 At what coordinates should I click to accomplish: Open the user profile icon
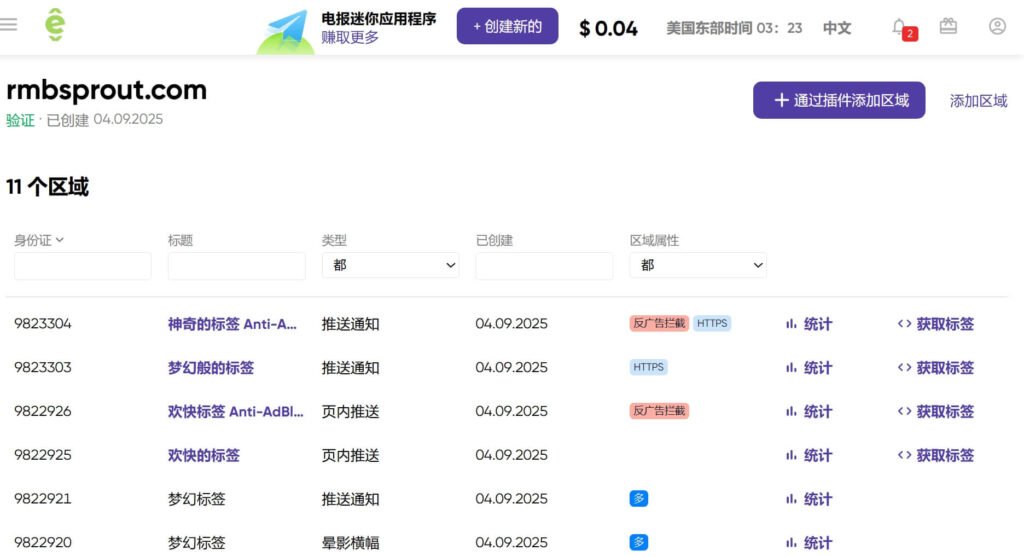[x=997, y=27]
